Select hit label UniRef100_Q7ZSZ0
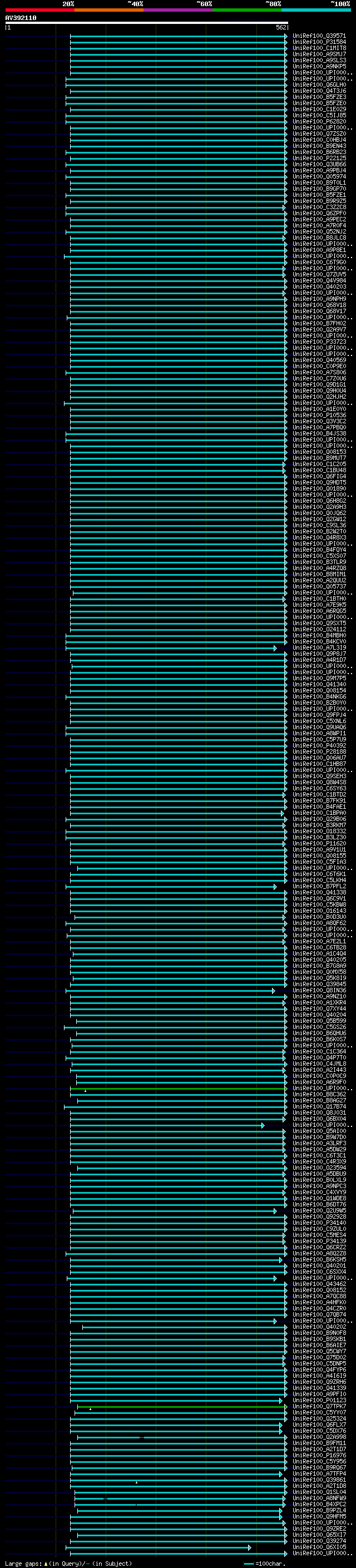Image resolution: width=356 pixels, height=1568 pixels. click(319, 134)
